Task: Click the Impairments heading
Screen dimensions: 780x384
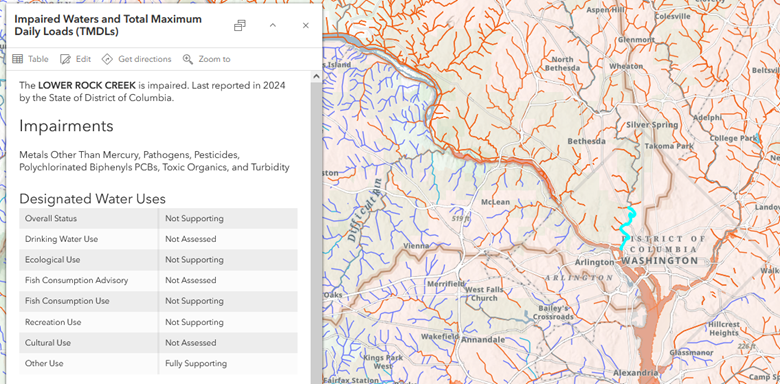Action: coord(66,126)
